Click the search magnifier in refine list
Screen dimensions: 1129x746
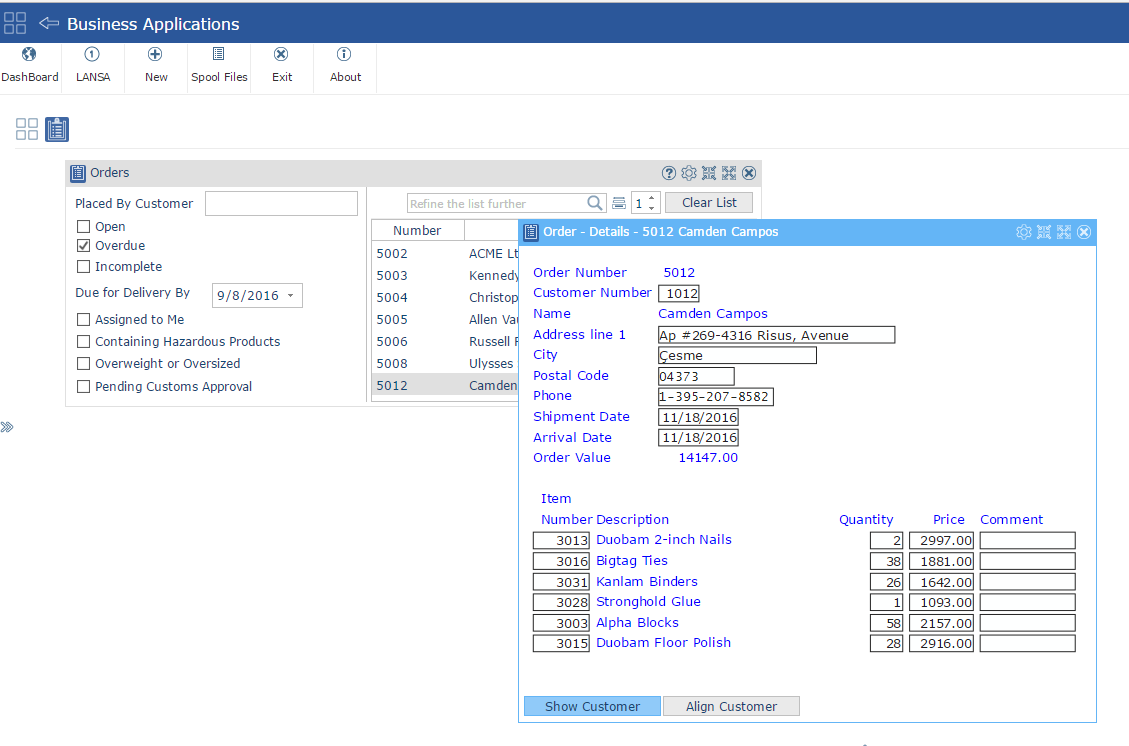[x=595, y=203]
